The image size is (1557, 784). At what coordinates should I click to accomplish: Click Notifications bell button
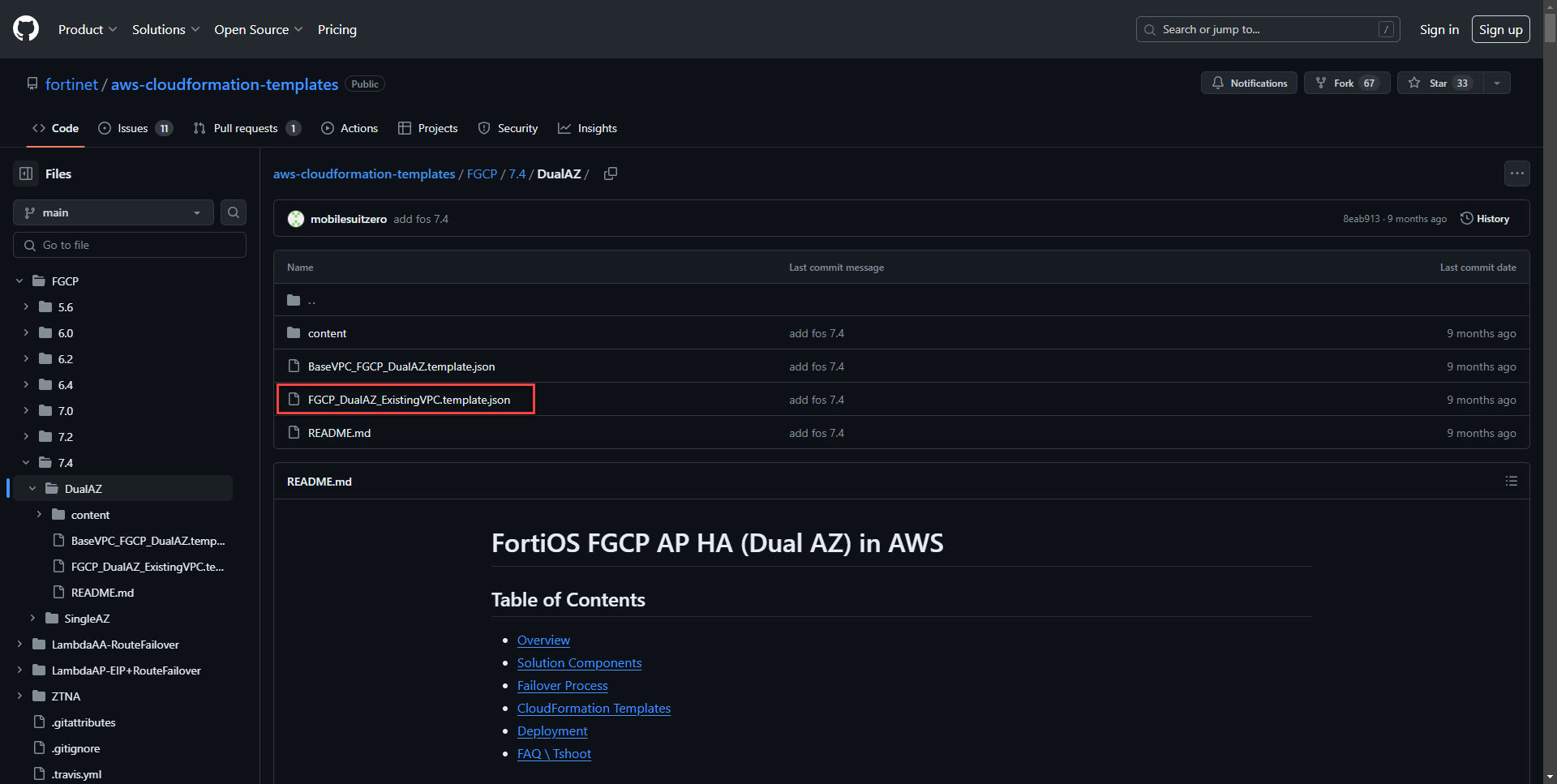tap(1249, 83)
